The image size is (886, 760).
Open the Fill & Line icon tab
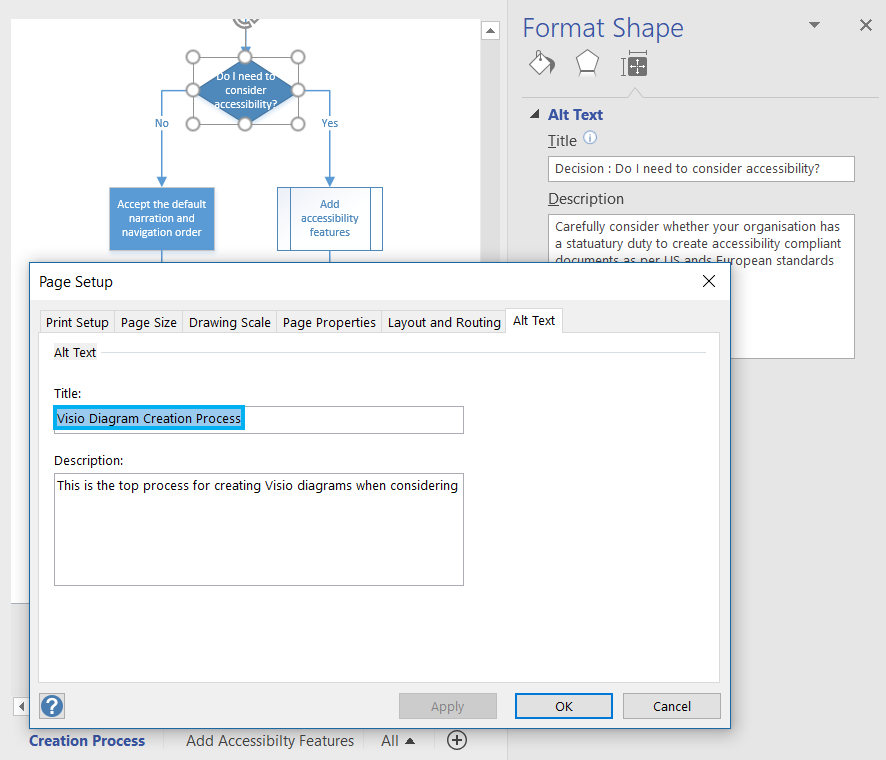click(x=542, y=63)
